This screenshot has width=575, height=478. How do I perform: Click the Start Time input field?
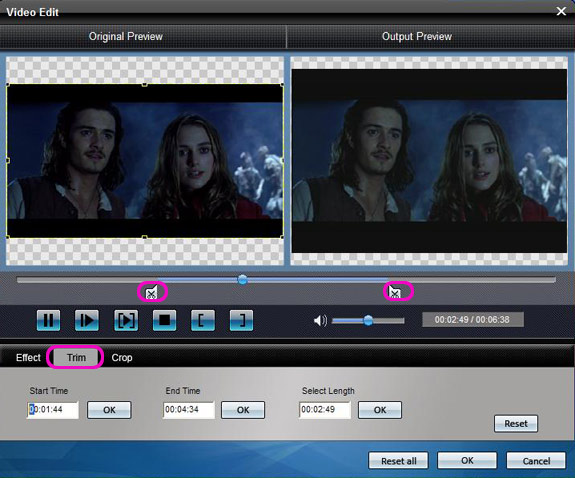[53, 410]
